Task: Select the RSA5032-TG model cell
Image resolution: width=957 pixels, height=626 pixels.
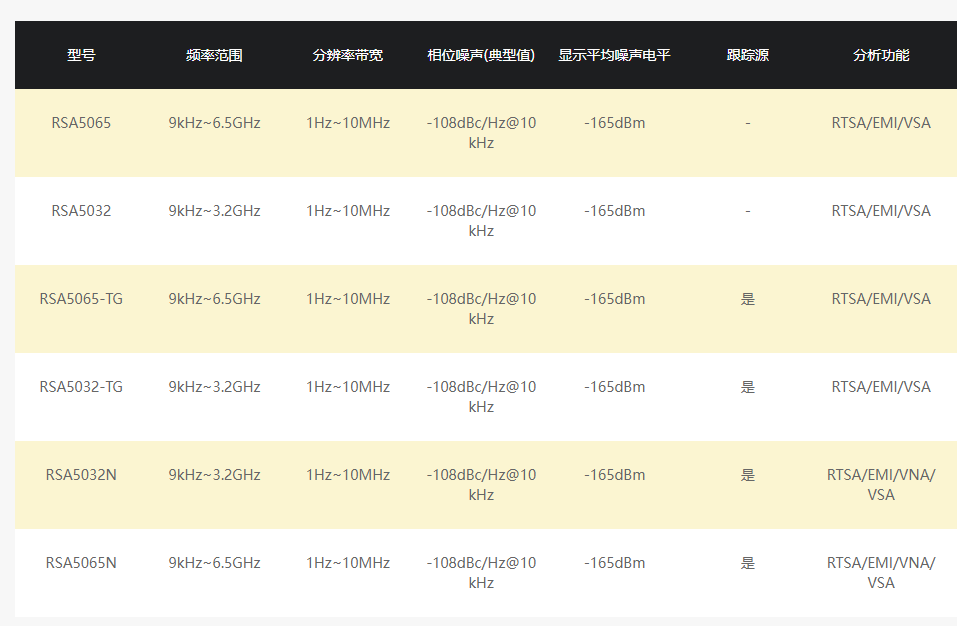Action: pos(81,386)
